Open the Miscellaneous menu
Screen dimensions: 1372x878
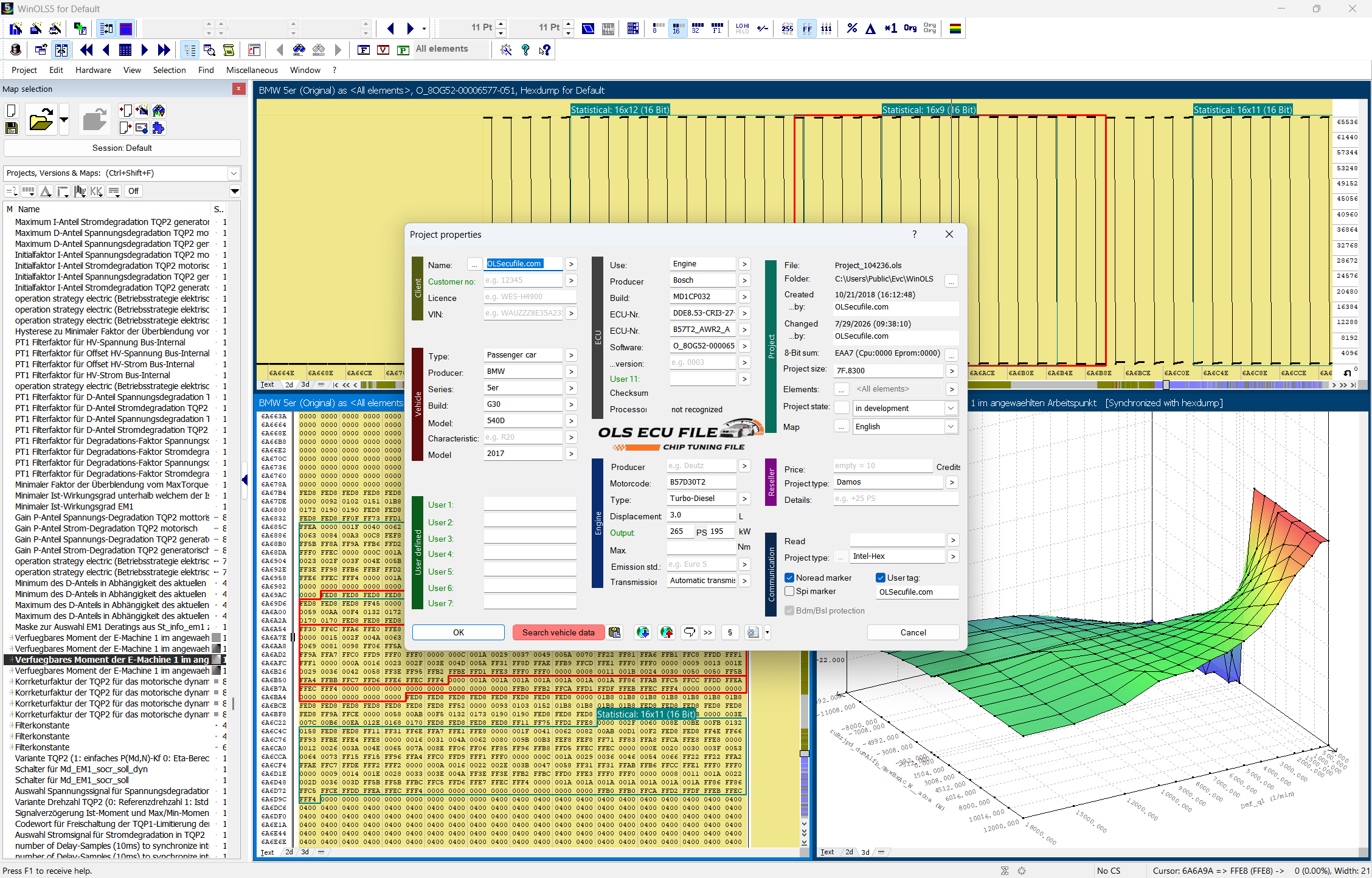click(x=252, y=70)
